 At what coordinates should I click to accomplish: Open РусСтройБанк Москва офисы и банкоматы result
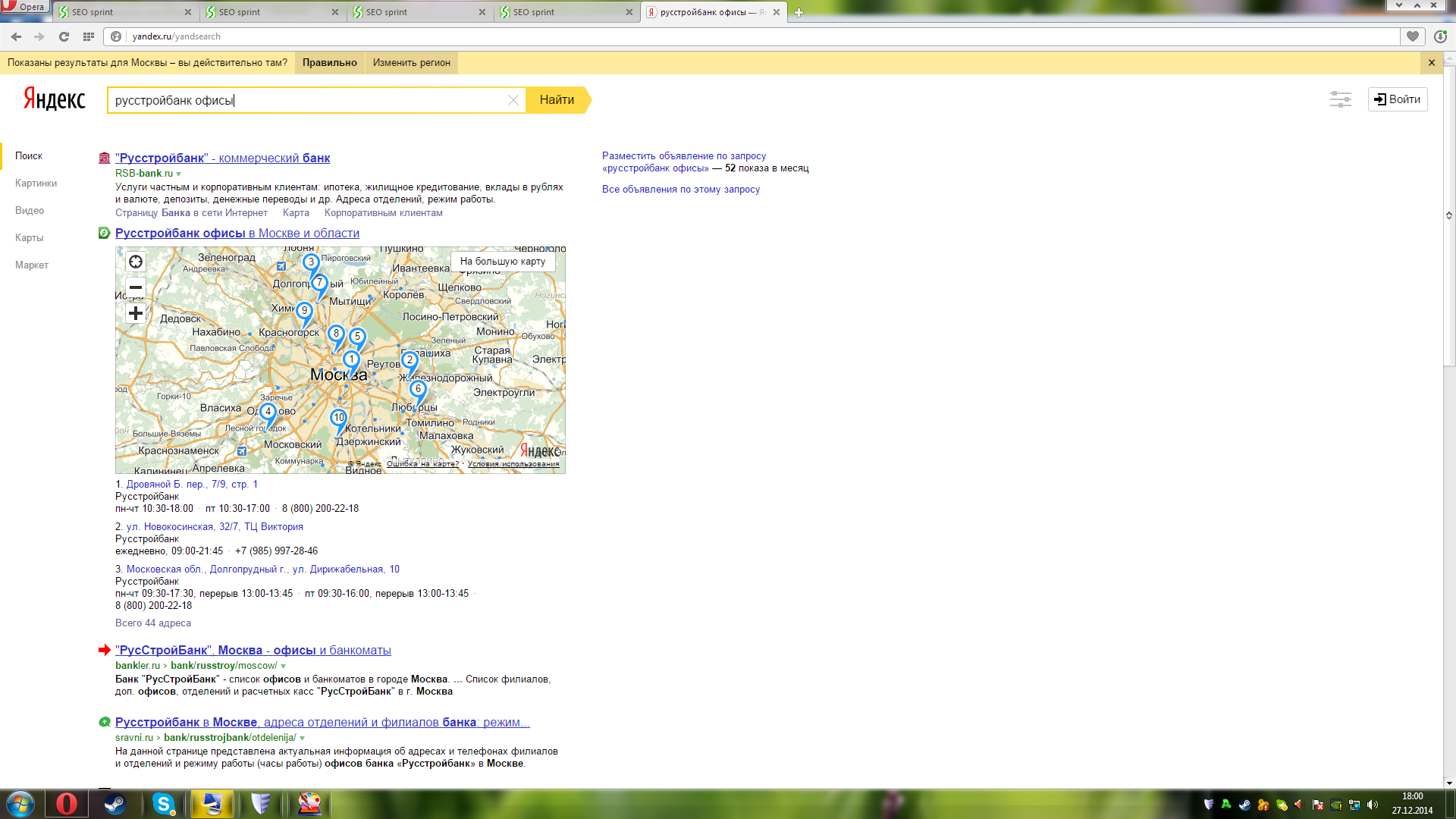(253, 651)
